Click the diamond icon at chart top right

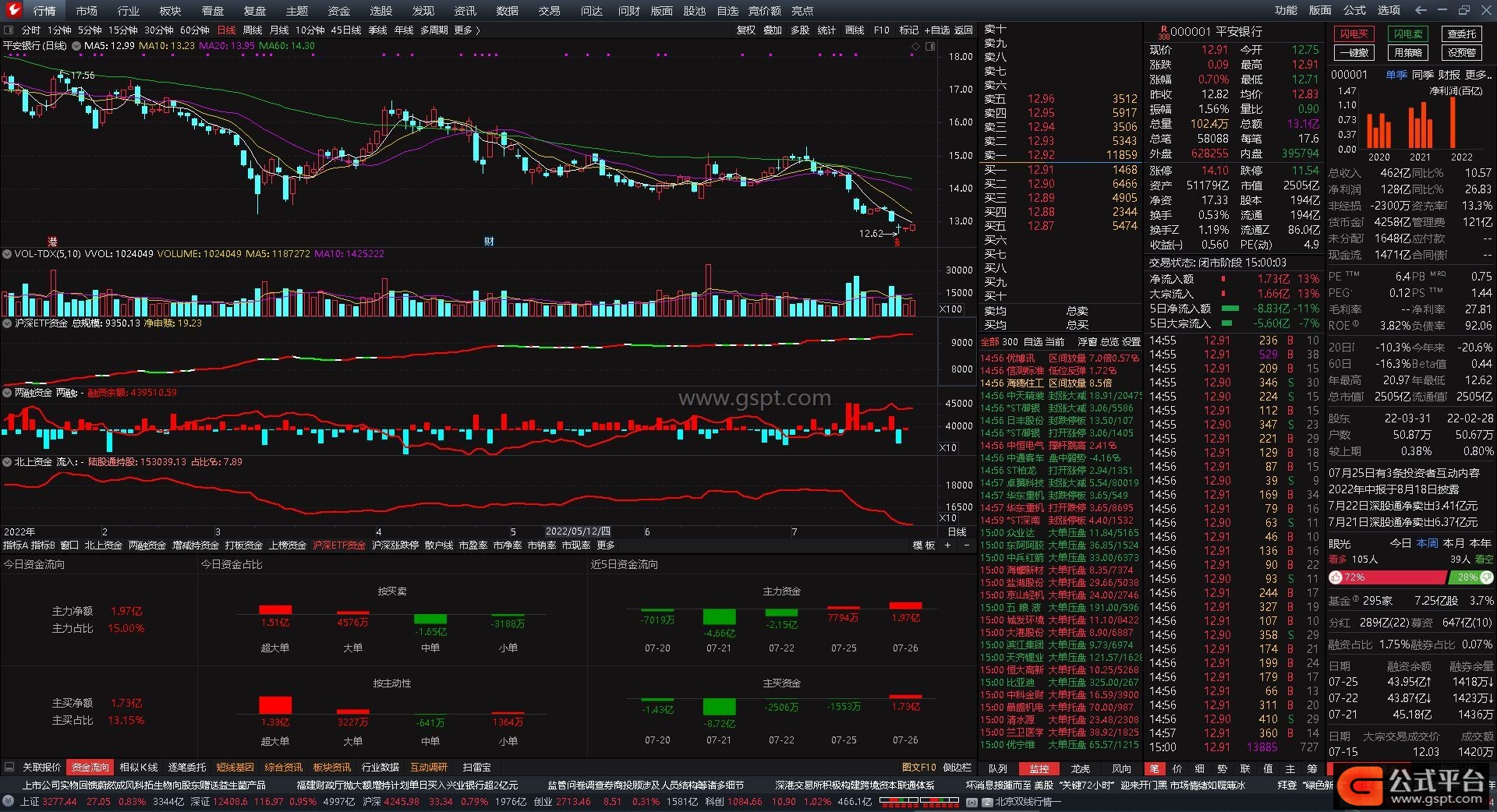coord(915,47)
